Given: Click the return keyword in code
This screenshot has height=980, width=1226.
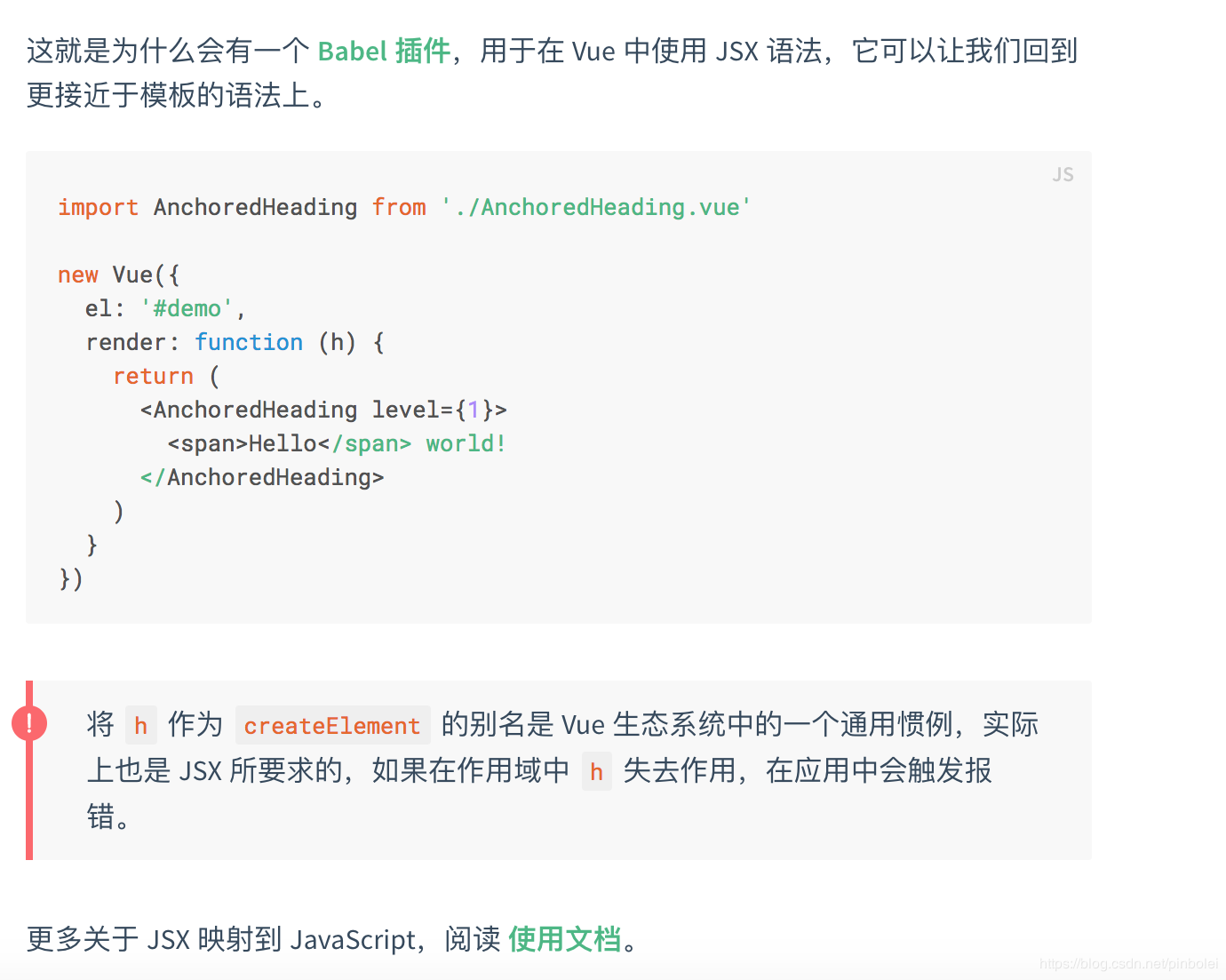Looking at the screenshot, I should (x=153, y=377).
